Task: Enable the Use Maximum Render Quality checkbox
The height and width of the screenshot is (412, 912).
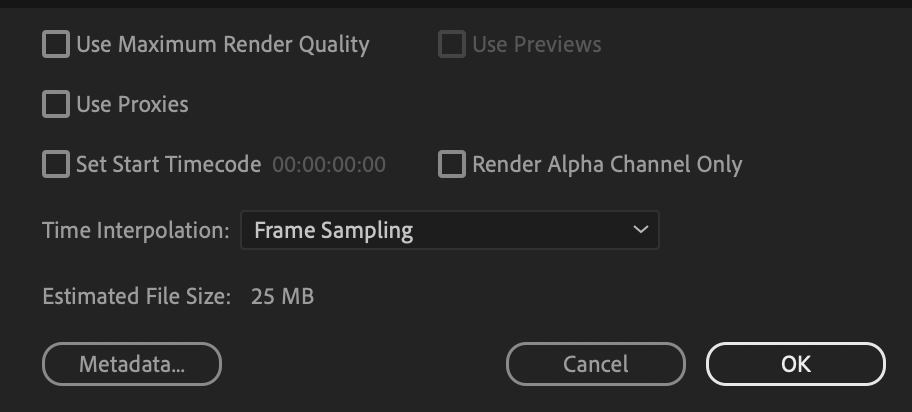Action: (56, 45)
